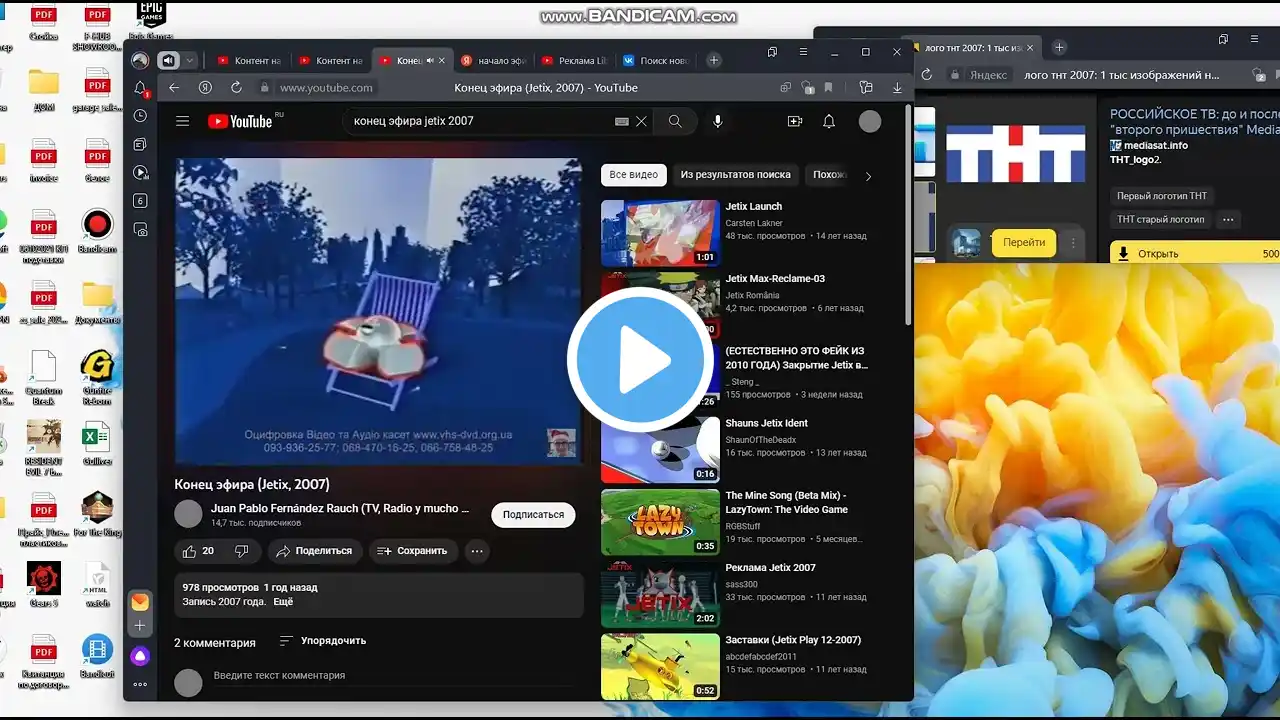1280x720 pixels.
Task: Click the Открыть download button
Action: 1195,253
